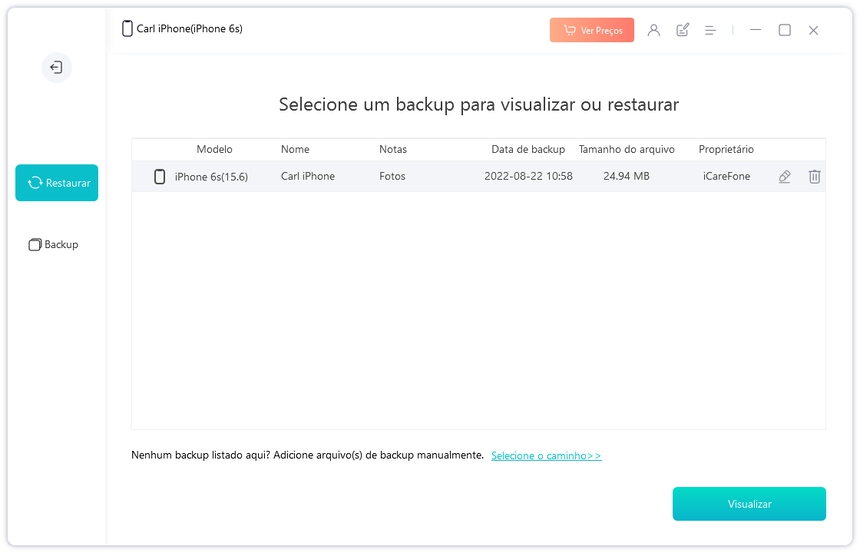Click the Modelo column header

(214, 149)
